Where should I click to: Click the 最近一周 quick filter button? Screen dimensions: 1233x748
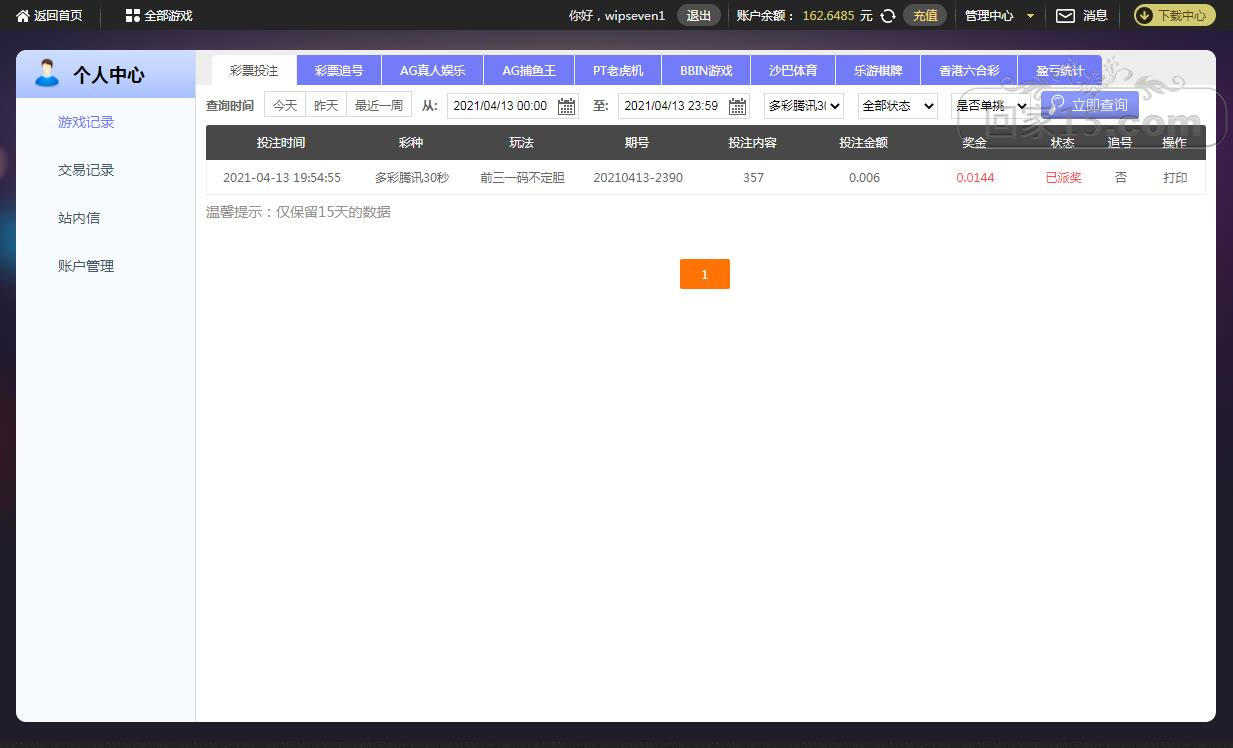point(379,105)
